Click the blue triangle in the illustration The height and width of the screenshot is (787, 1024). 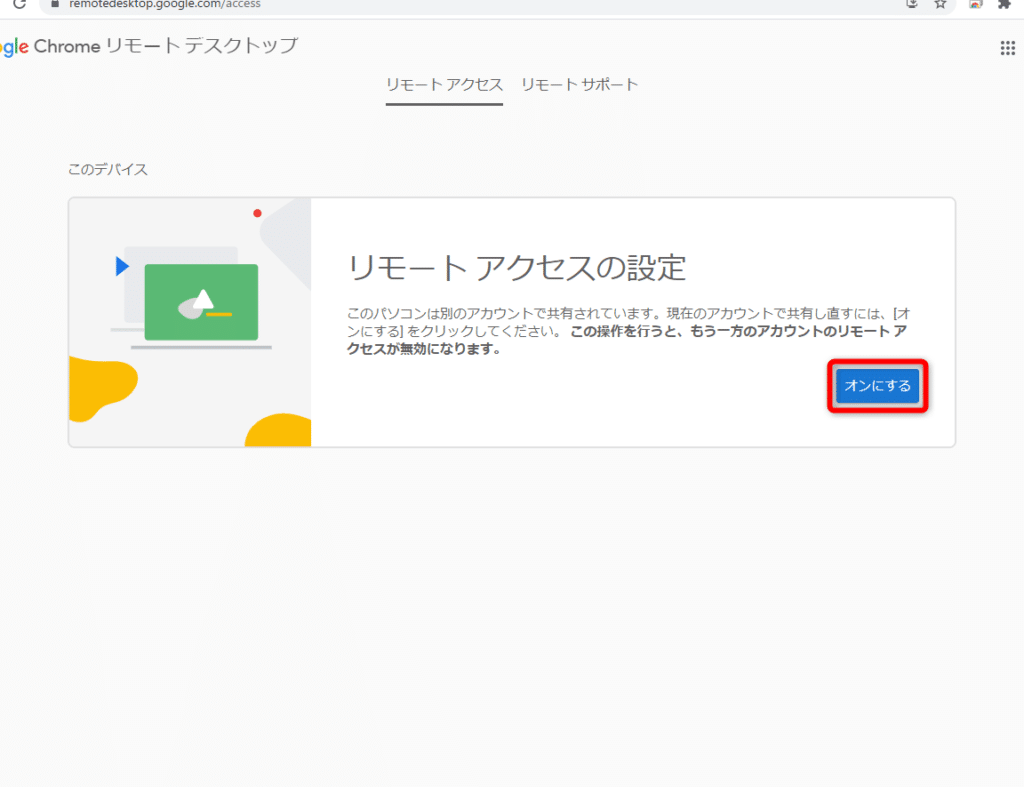coord(122,266)
